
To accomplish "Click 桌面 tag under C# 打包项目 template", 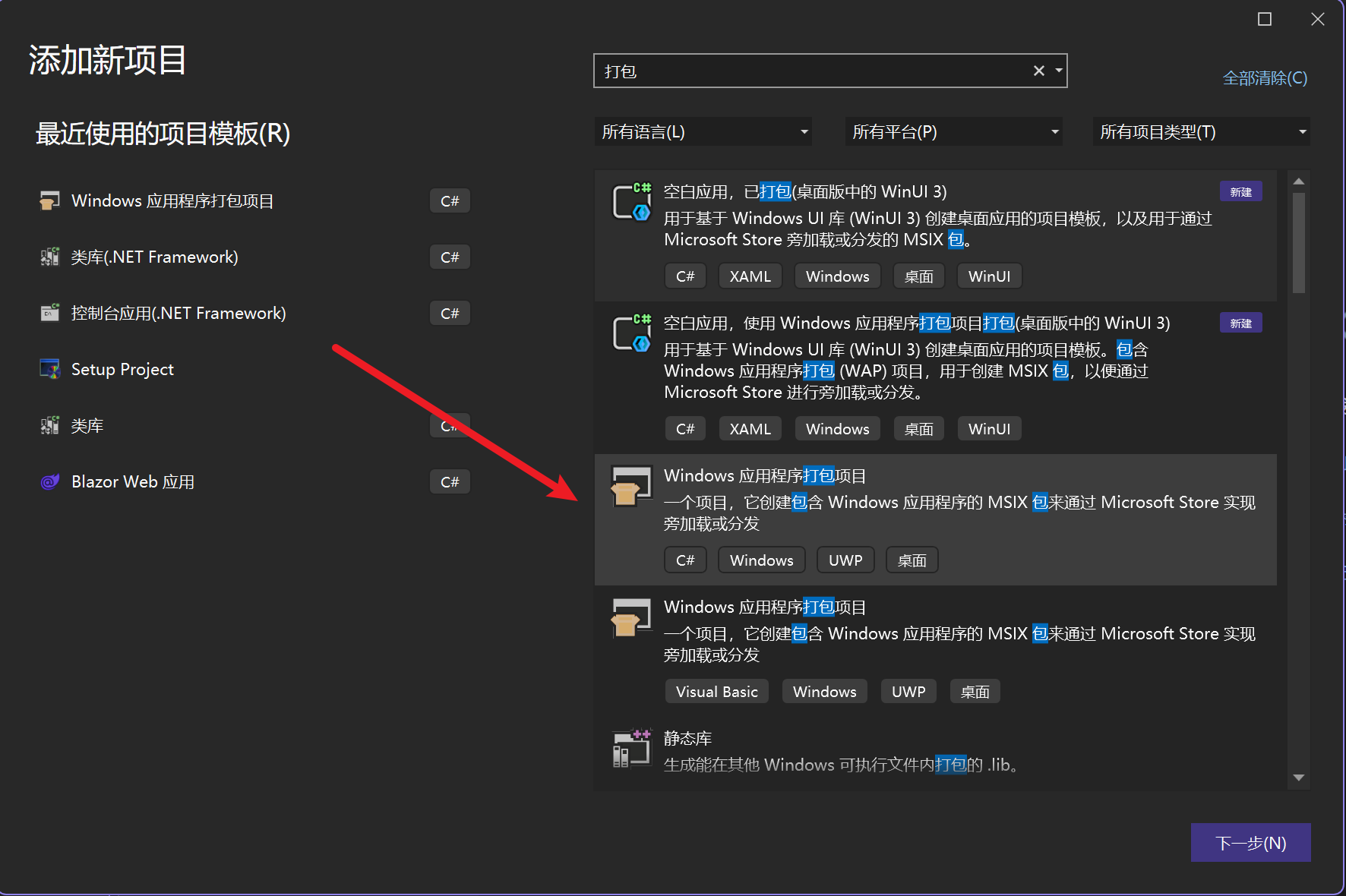I will (x=912, y=560).
